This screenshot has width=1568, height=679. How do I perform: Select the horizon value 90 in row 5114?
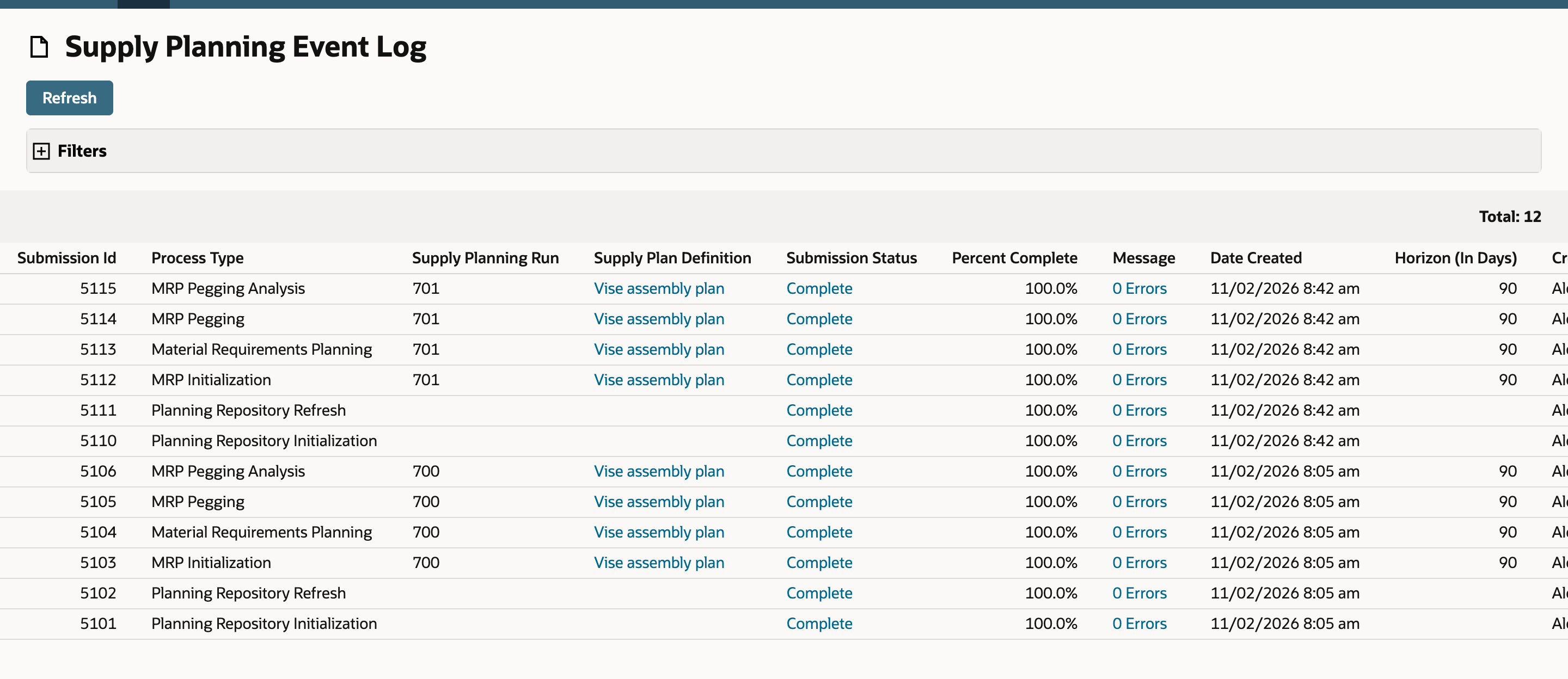[1507, 319]
